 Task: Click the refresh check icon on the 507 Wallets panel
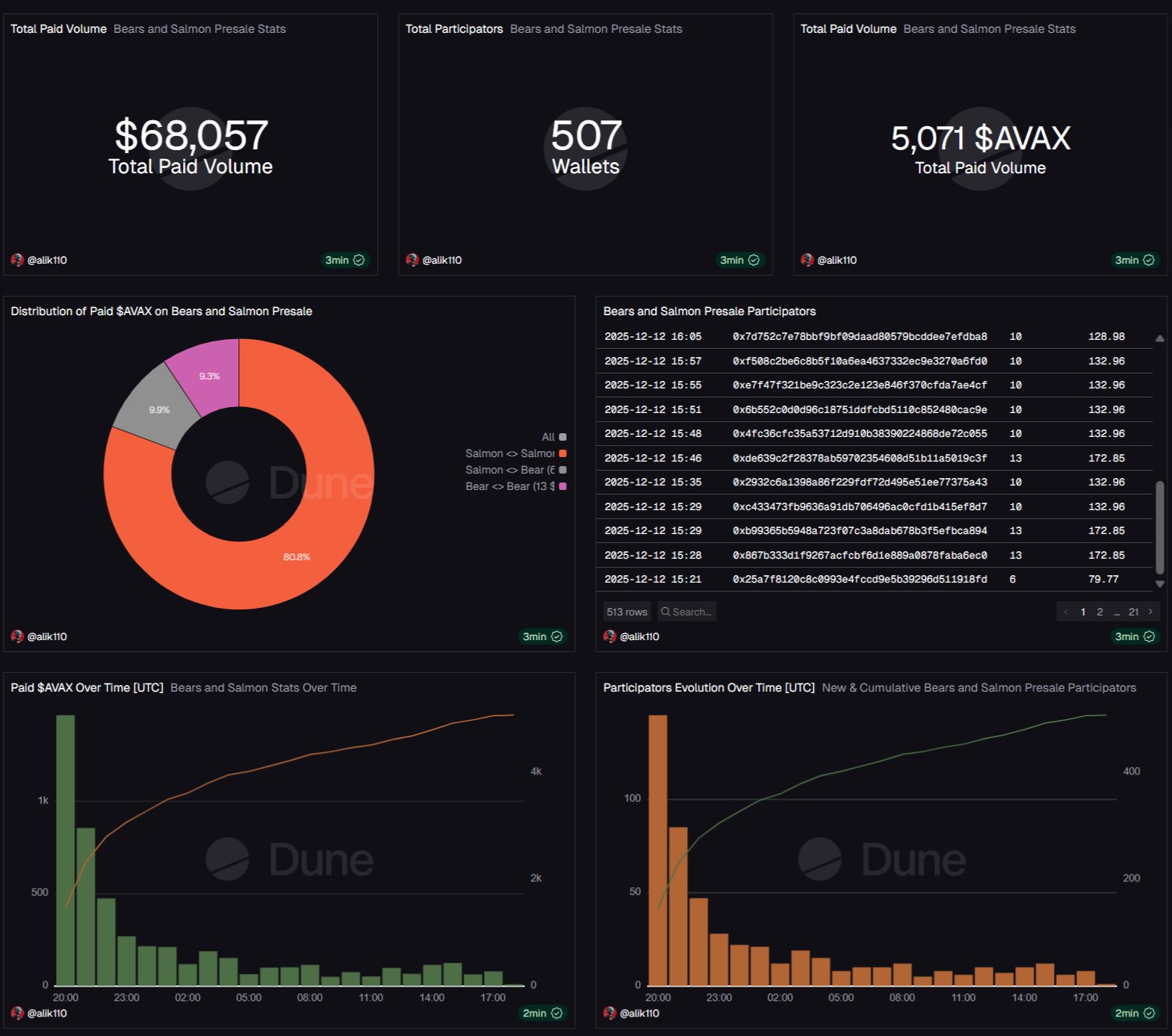(x=754, y=260)
